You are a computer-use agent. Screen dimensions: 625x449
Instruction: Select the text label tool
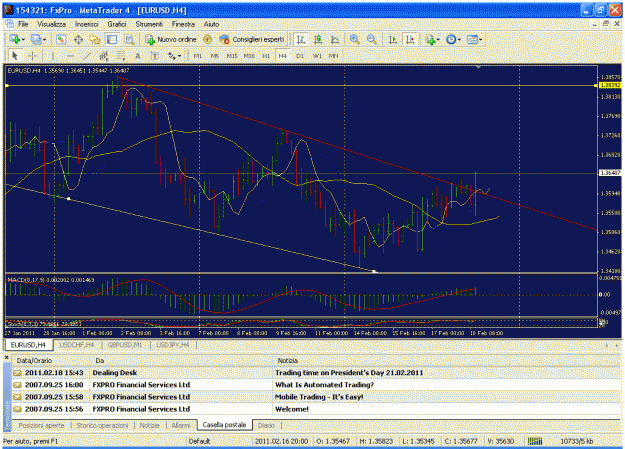(x=155, y=56)
